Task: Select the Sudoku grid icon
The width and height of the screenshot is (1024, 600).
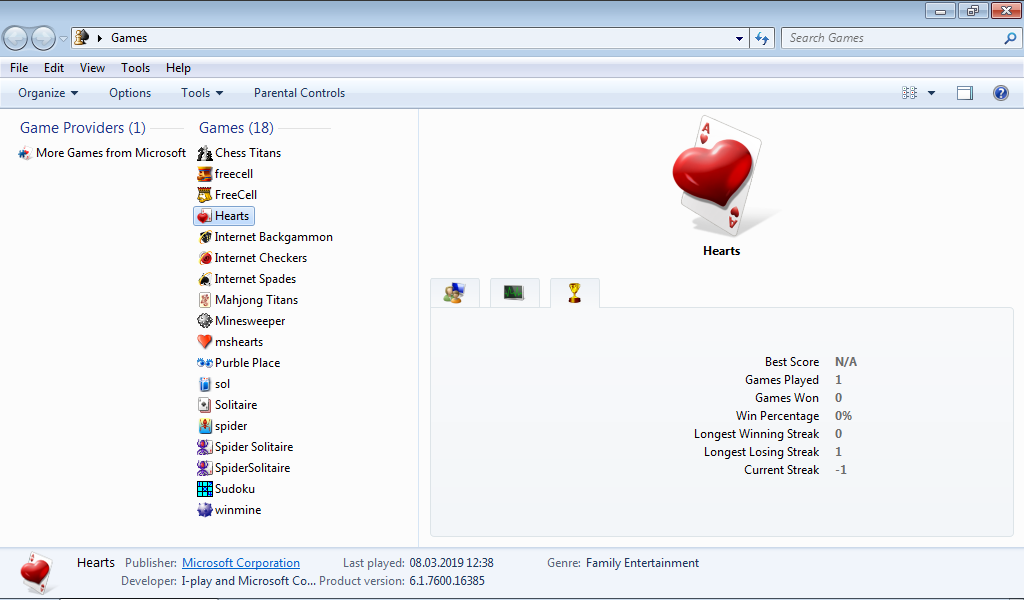Action: [x=205, y=488]
